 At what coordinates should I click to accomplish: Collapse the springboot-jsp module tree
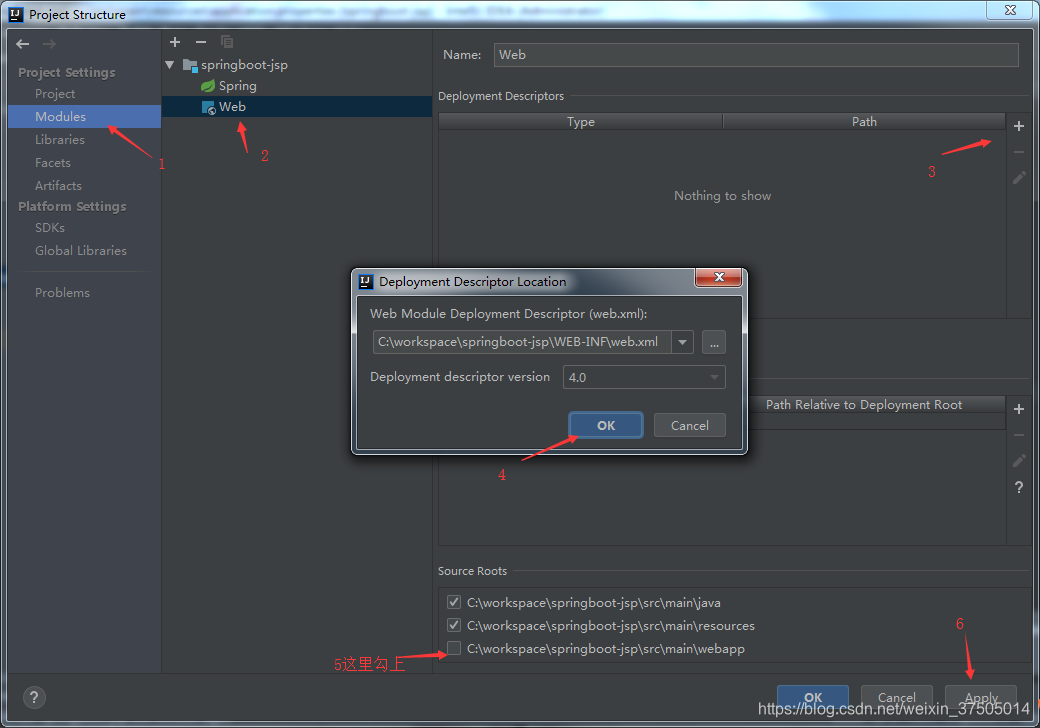(x=170, y=65)
